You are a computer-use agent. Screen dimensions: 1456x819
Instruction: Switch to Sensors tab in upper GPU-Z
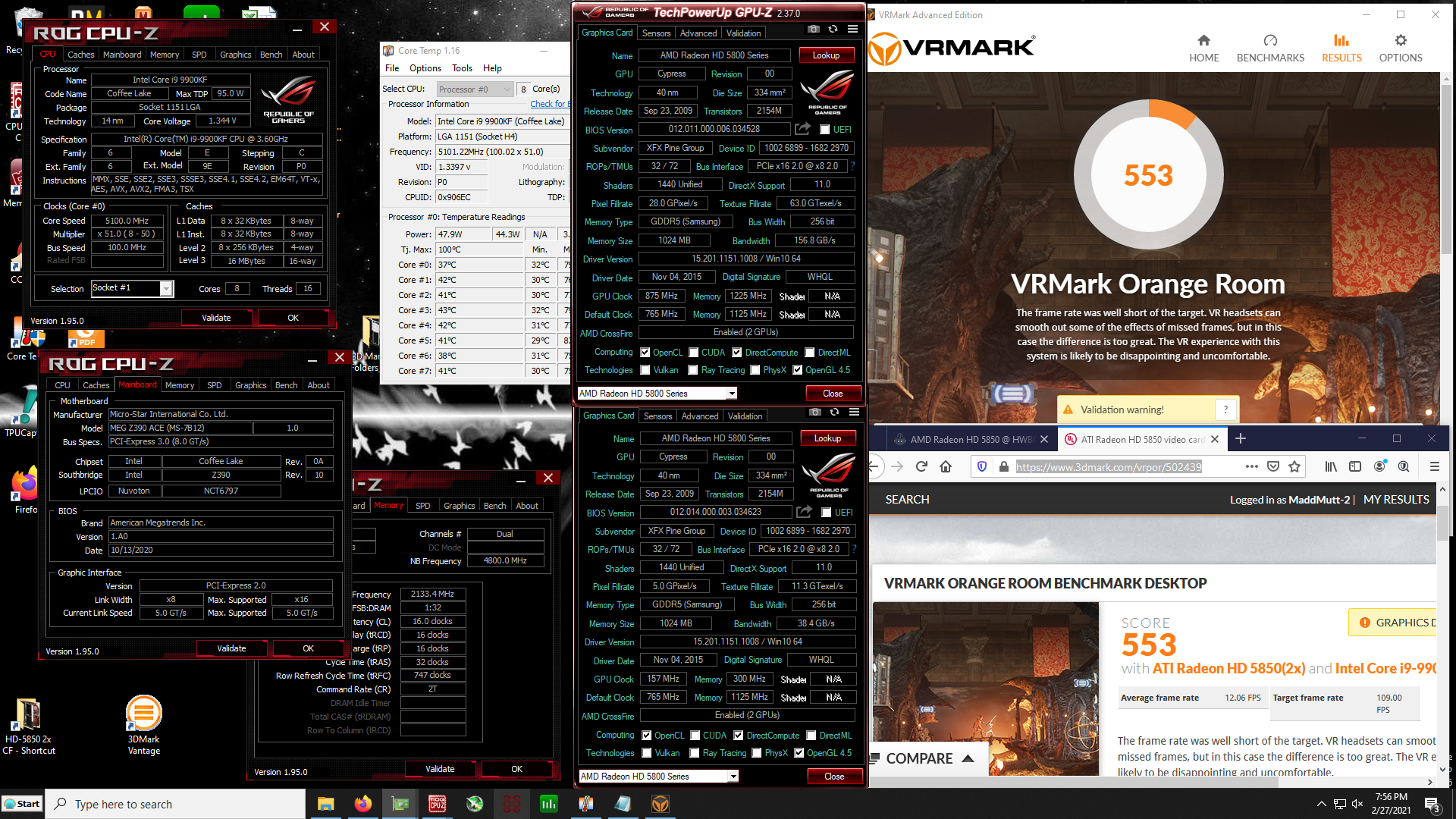(x=656, y=33)
